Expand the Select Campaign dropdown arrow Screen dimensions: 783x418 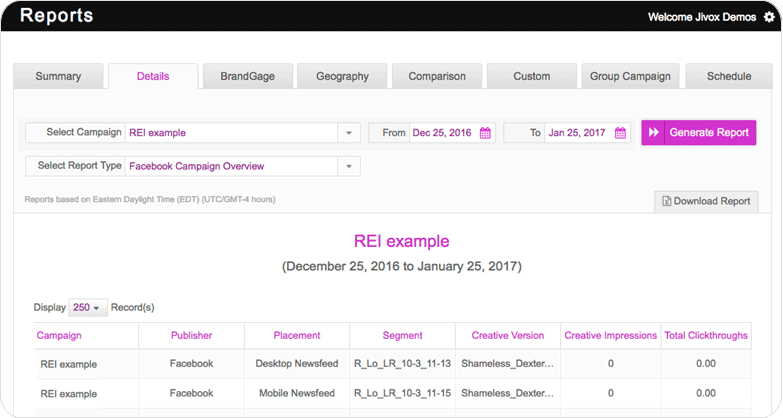click(348, 133)
